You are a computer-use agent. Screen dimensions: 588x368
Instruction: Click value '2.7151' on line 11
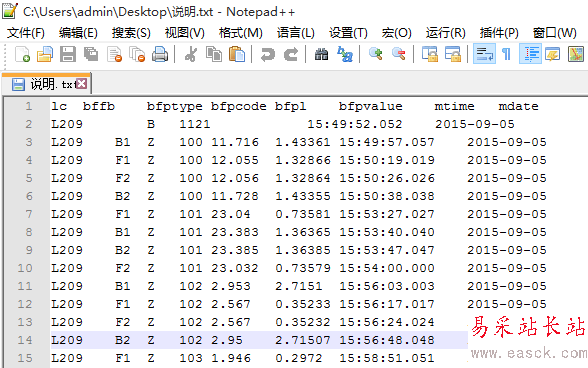tap(298, 286)
